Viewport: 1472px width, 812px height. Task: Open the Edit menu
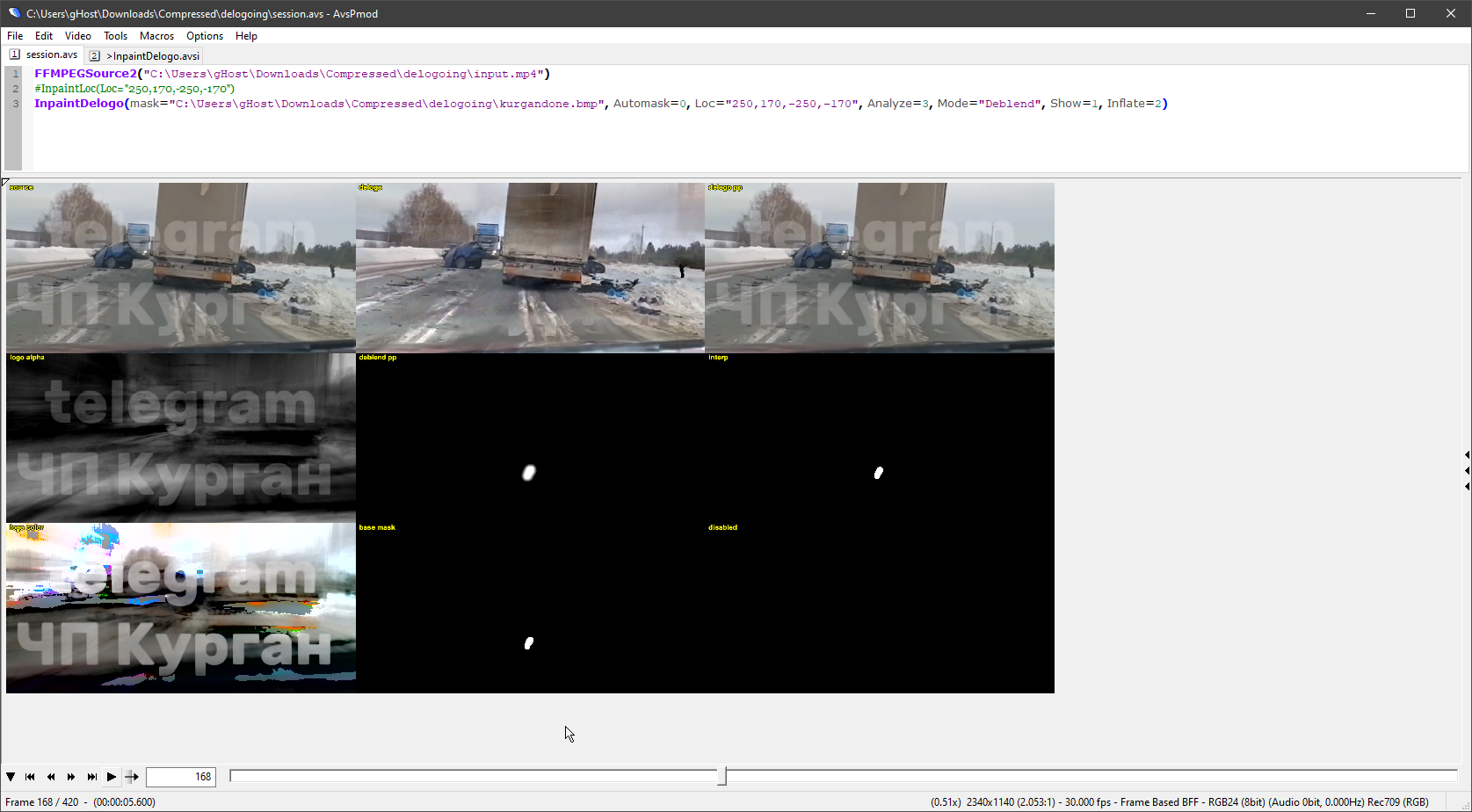(44, 36)
